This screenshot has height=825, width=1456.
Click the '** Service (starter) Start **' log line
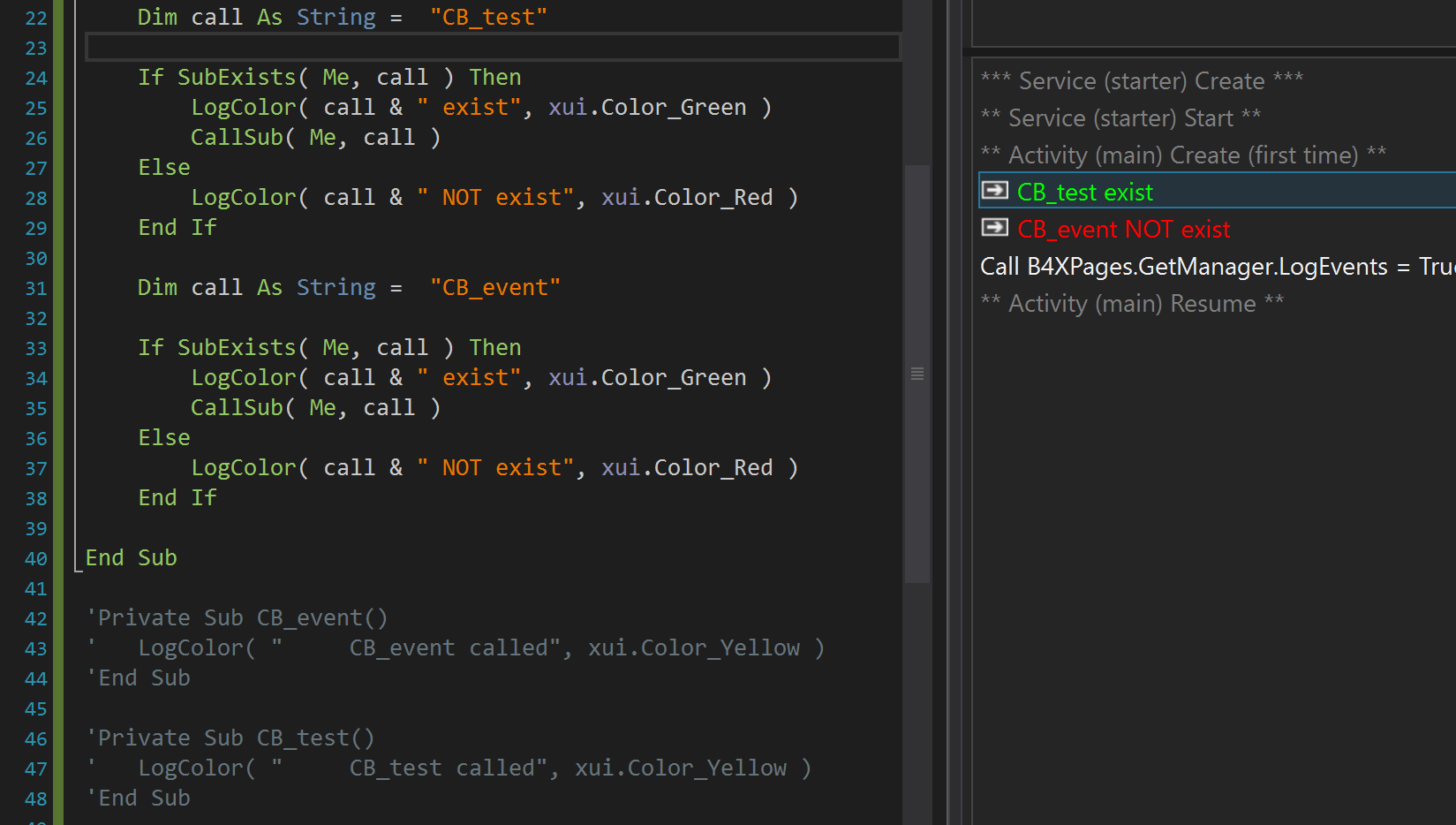click(1120, 117)
